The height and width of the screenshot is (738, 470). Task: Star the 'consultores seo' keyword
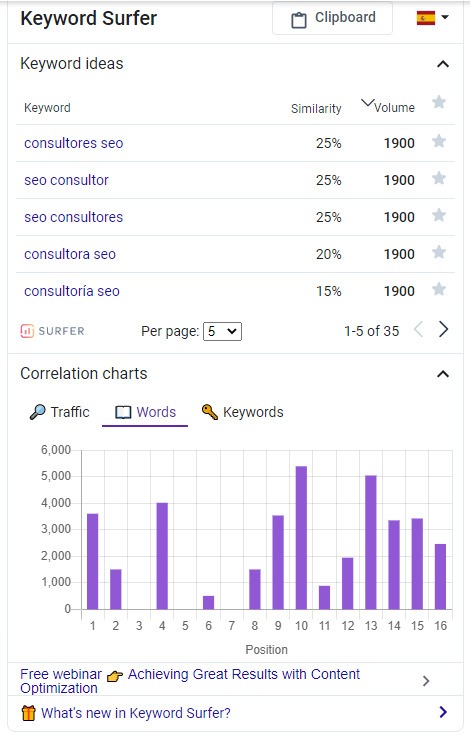click(439, 141)
